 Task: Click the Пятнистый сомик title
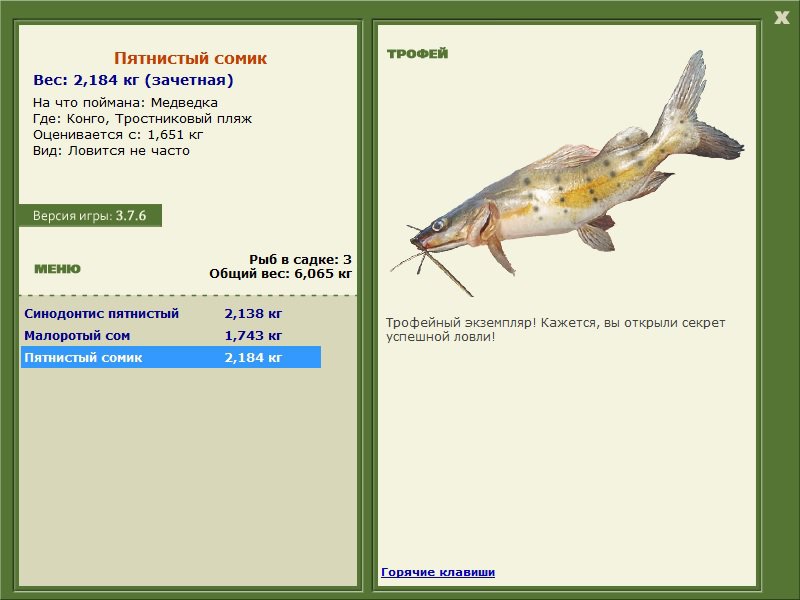(190, 58)
